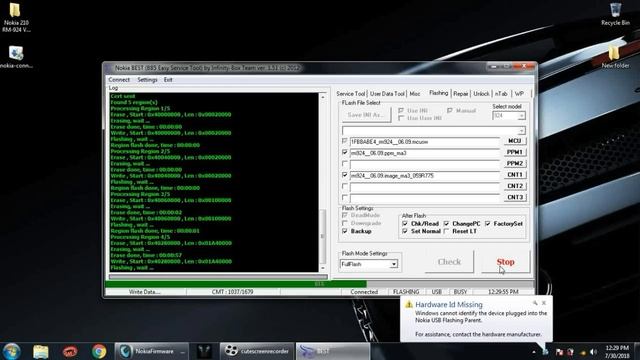
Task: Click the PPM1 browse button
Action: pyautogui.click(x=515, y=152)
